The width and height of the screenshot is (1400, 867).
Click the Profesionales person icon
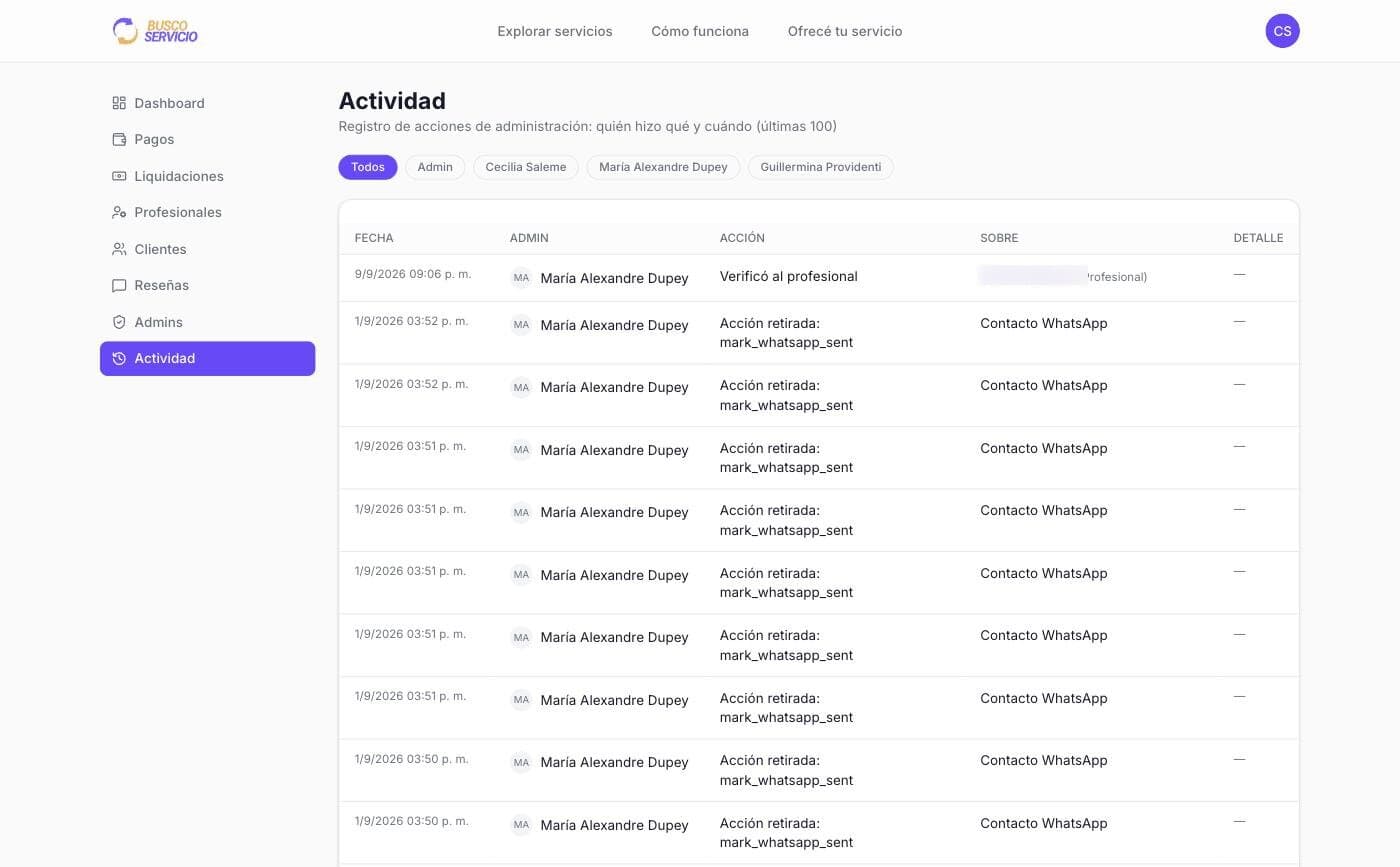[119, 212]
